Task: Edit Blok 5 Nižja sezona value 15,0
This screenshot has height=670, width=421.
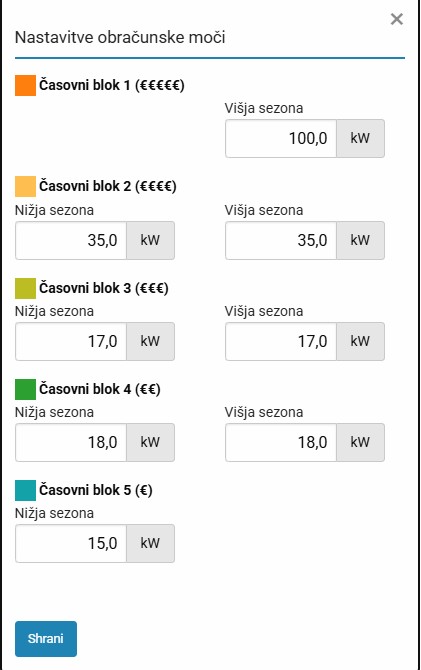Action: pyautogui.click(x=71, y=544)
